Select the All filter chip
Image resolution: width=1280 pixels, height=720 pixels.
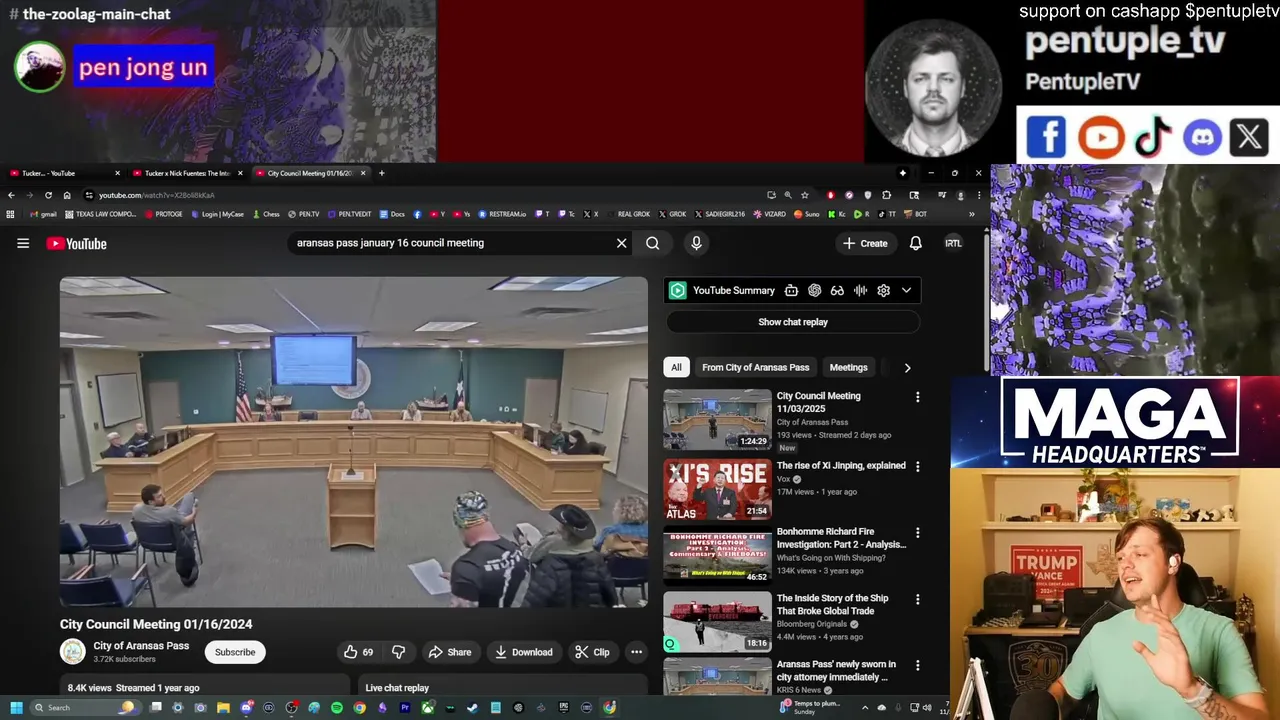point(676,367)
